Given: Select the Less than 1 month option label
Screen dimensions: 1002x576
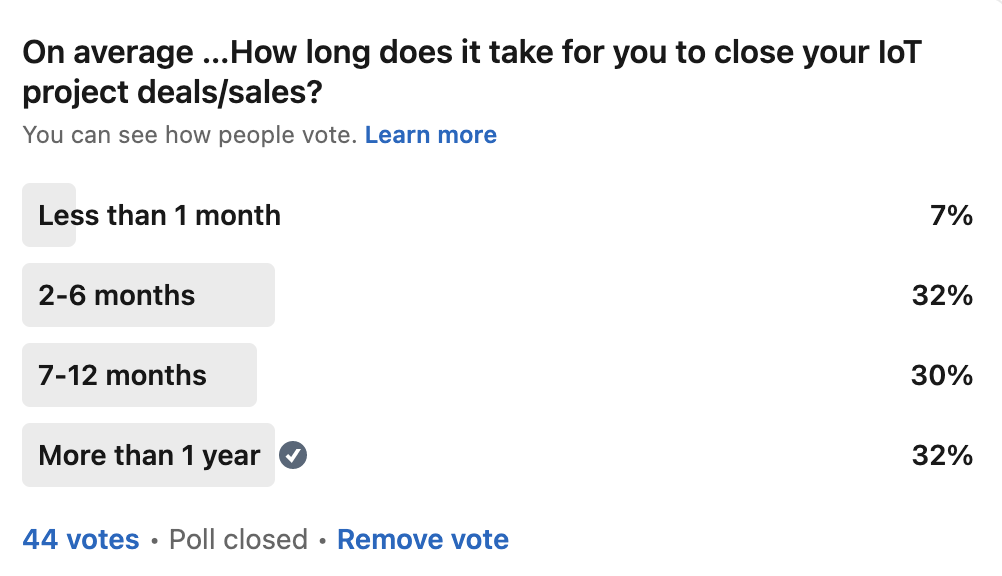Looking at the screenshot, I should coord(160,216).
